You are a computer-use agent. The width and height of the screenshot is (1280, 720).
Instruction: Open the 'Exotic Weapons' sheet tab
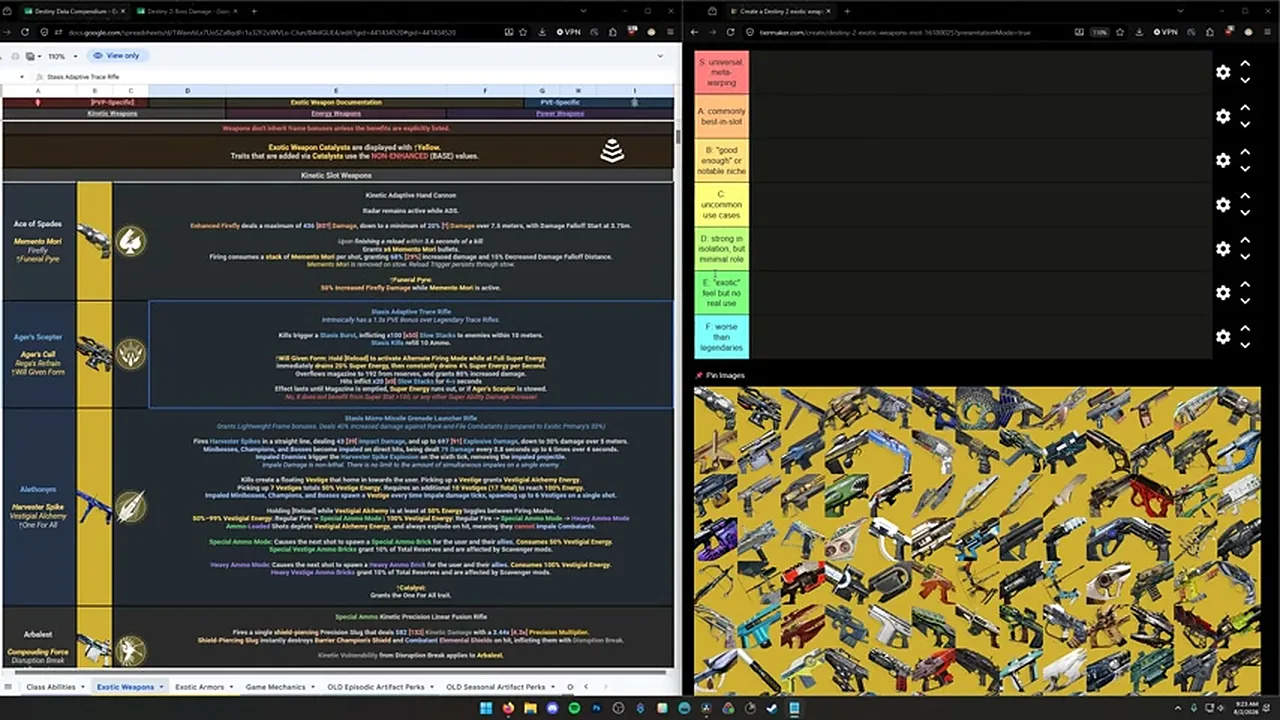tap(125, 687)
